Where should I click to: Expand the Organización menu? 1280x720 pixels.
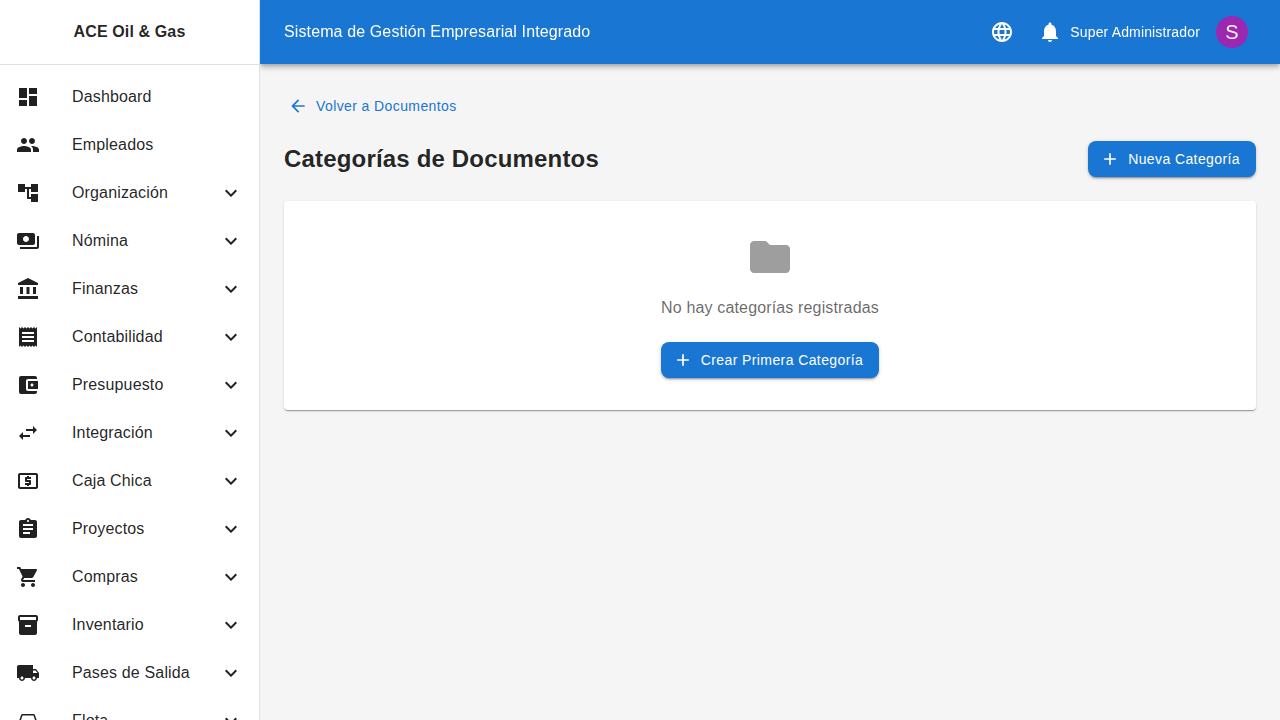[231, 192]
